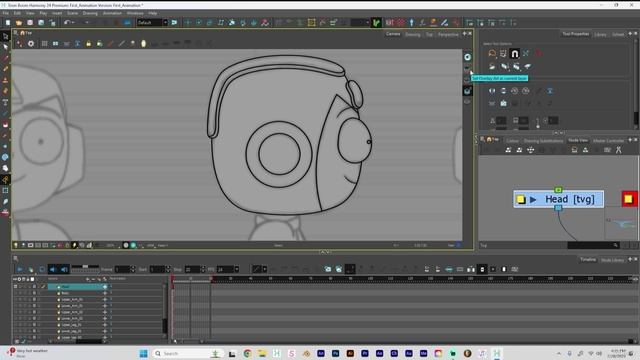Click the Frame number field

122,269
